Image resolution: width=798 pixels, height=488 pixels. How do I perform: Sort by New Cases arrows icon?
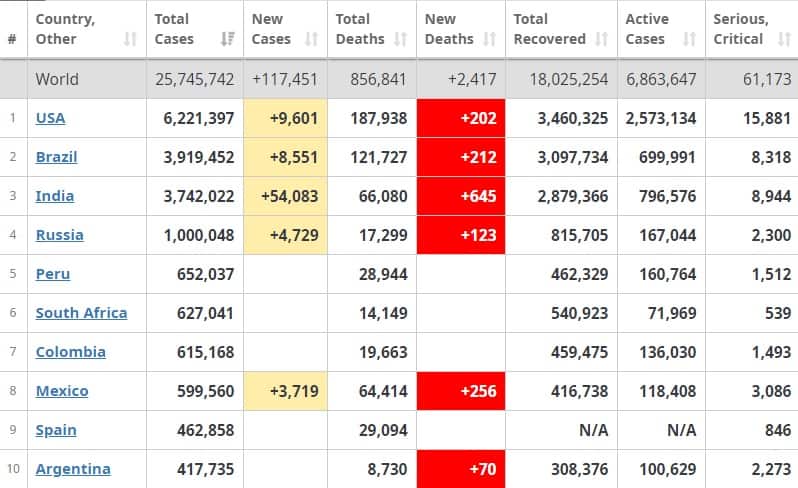coord(311,39)
